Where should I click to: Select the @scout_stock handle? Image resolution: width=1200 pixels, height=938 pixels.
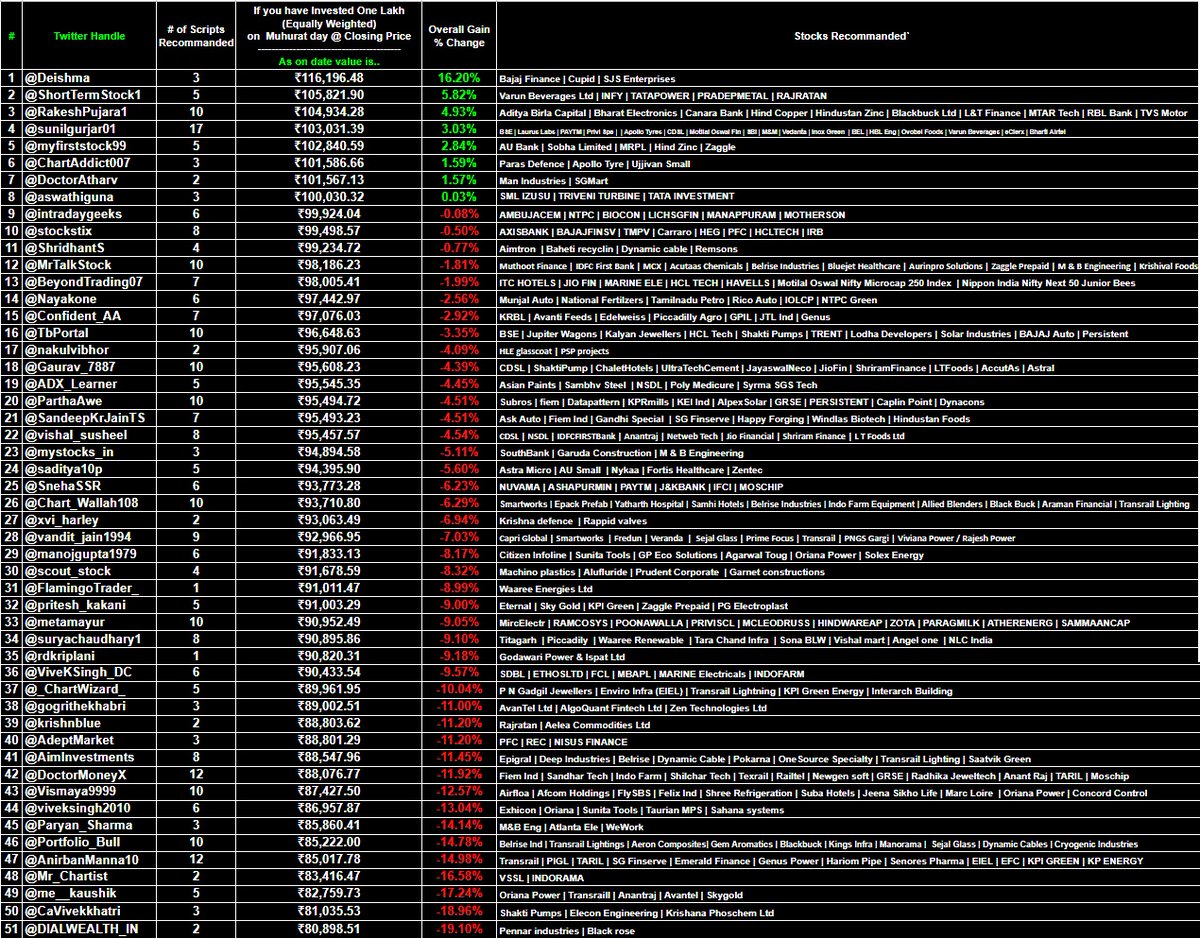point(66,570)
